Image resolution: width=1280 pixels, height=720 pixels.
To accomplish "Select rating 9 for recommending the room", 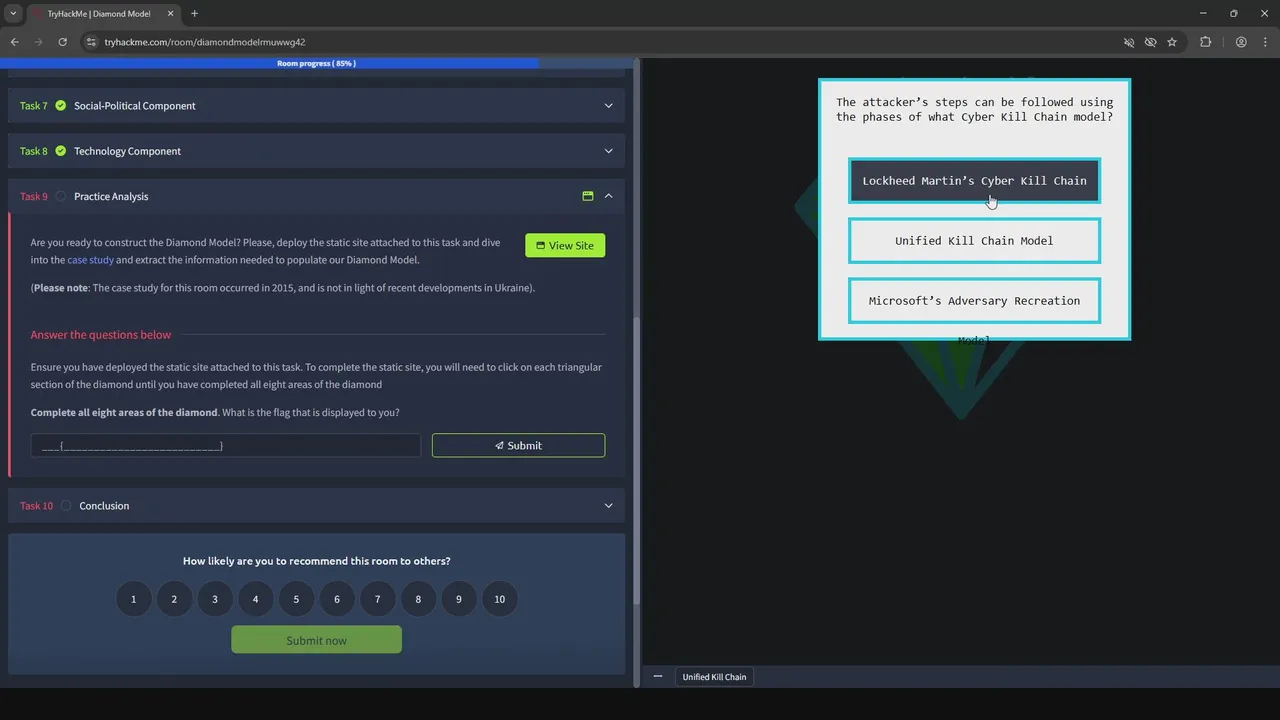I will pos(459,599).
